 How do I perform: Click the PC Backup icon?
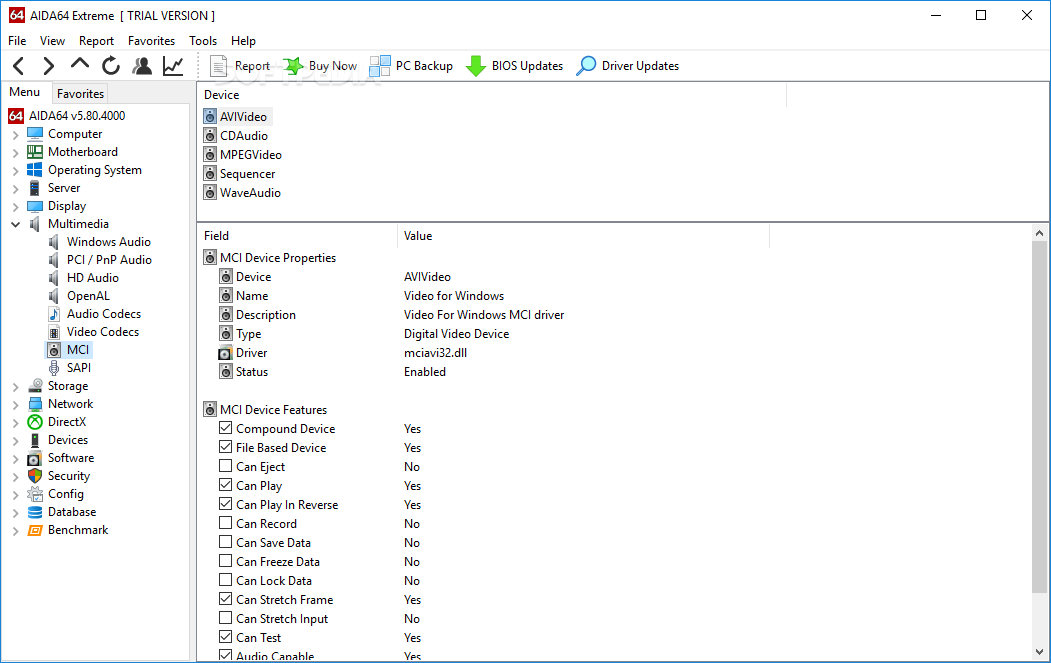(380, 66)
